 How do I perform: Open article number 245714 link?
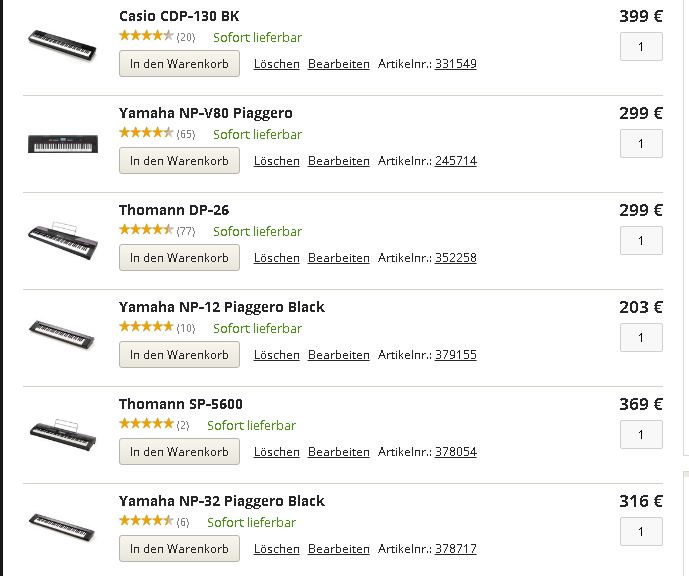[x=456, y=161]
